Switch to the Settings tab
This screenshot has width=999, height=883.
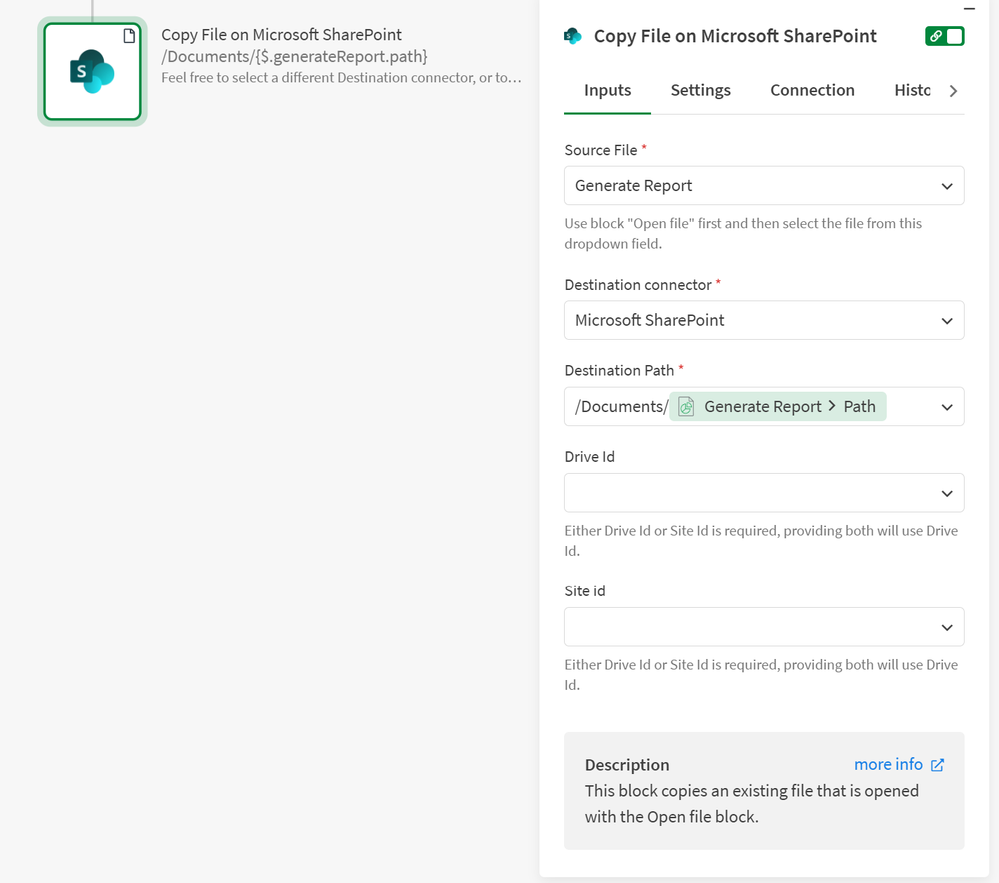coord(700,90)
